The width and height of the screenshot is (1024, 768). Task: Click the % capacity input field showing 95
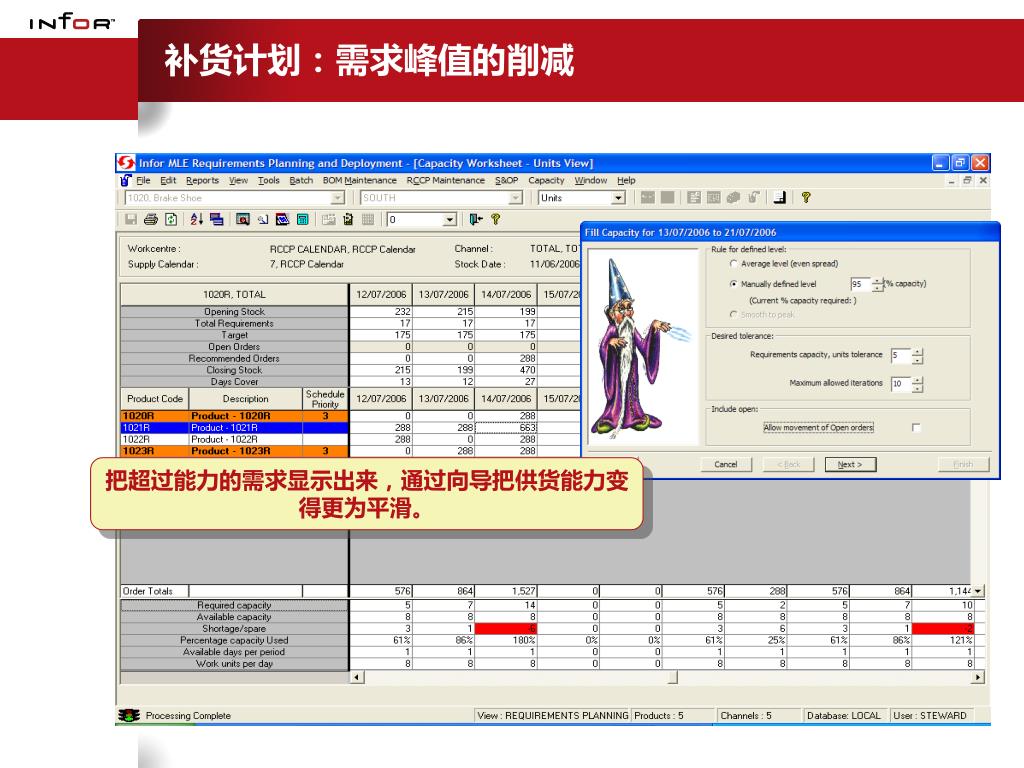click(x=860, y=284)
